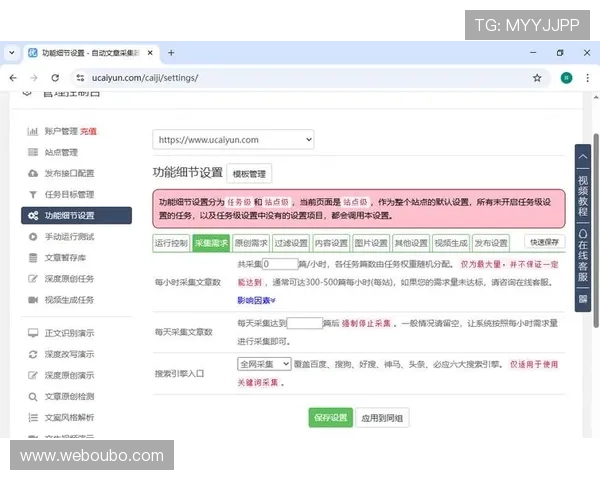Viewport: 600px width, 480px height.
Task: Open the QR code icon on side panel
Action: click(582, 299)
